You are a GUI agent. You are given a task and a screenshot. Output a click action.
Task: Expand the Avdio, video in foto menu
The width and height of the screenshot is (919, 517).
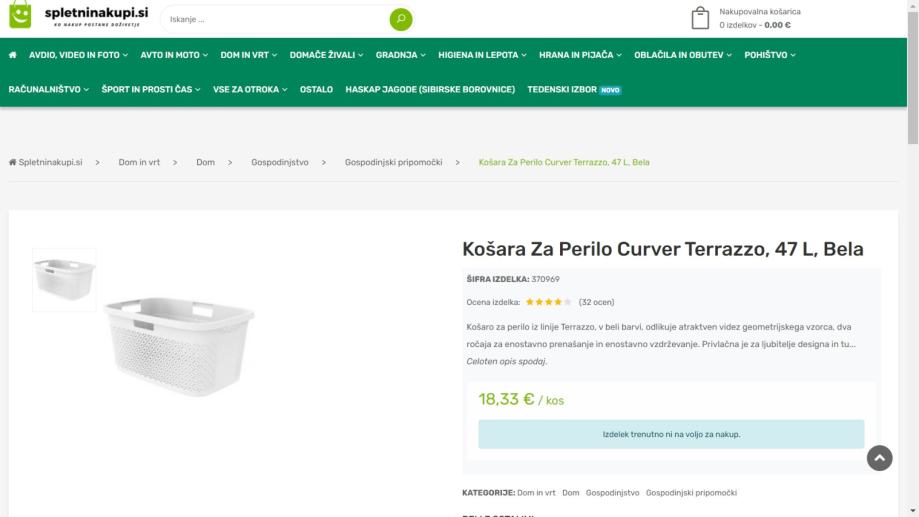click(78, 55)
